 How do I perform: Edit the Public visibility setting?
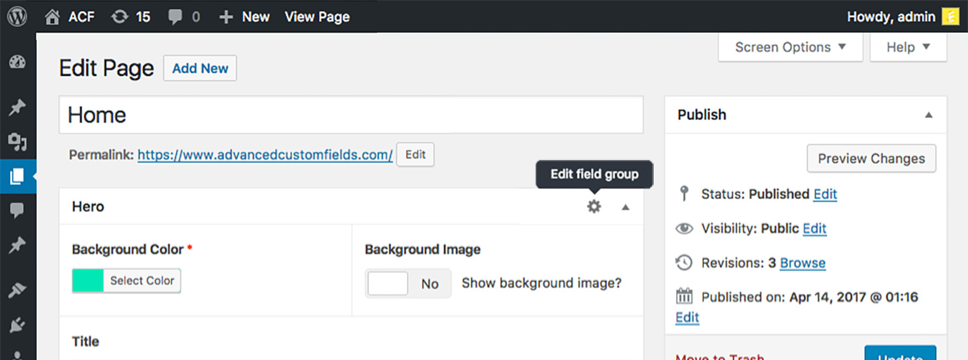tap(814, 228)
